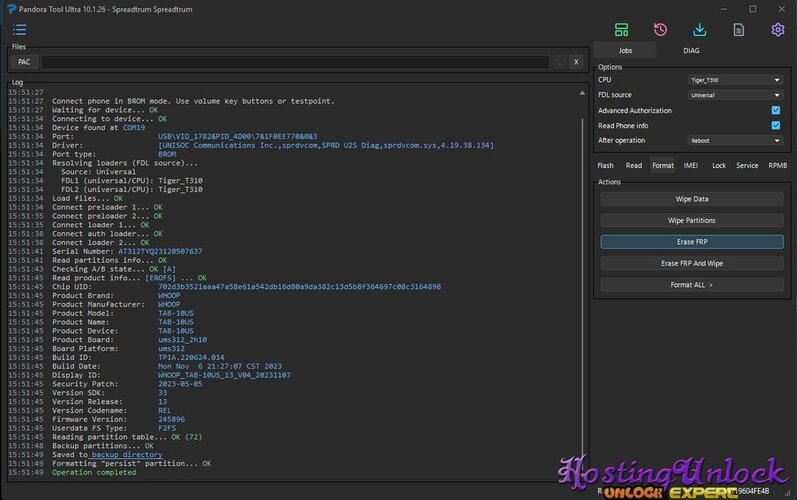Click the Build ID TP1A.220624.014 value
The image size is (797, 500).
click(191, 357)
